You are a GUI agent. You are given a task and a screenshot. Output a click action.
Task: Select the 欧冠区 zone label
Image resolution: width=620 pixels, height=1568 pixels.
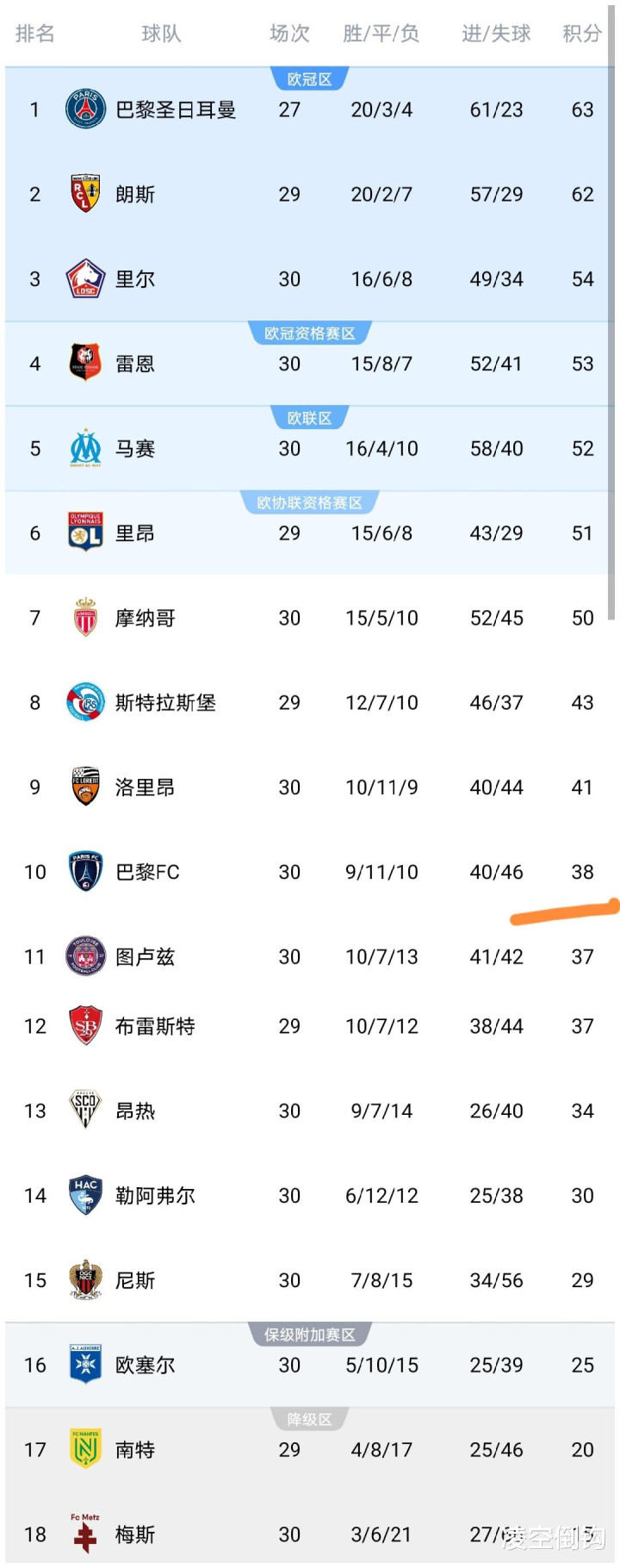(x=309, y=79)
